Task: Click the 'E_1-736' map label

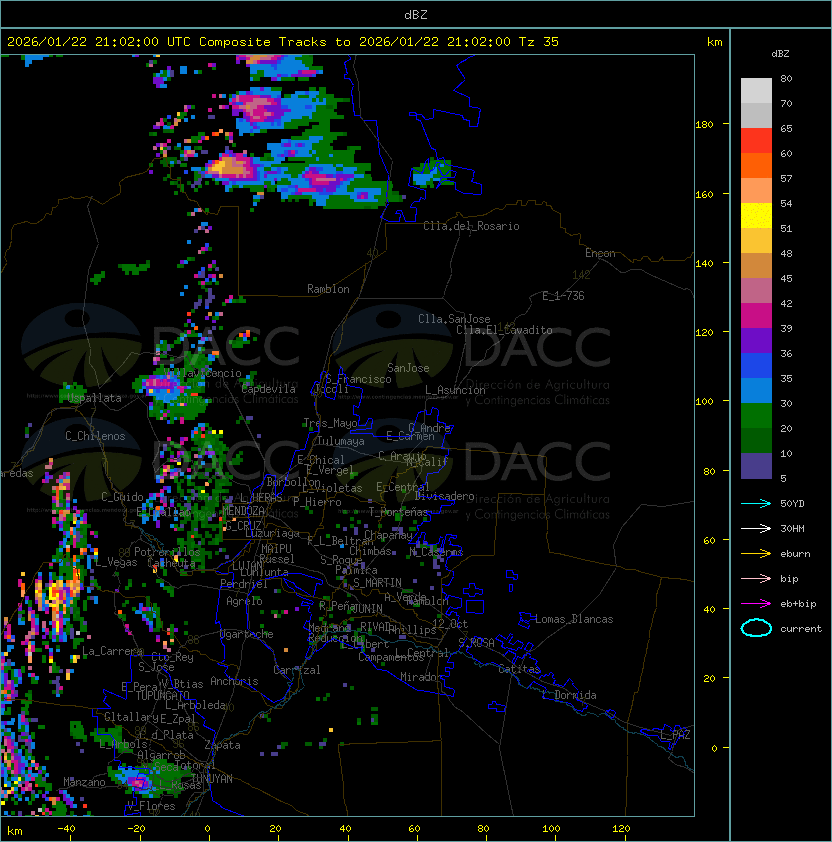Action: 563,296
